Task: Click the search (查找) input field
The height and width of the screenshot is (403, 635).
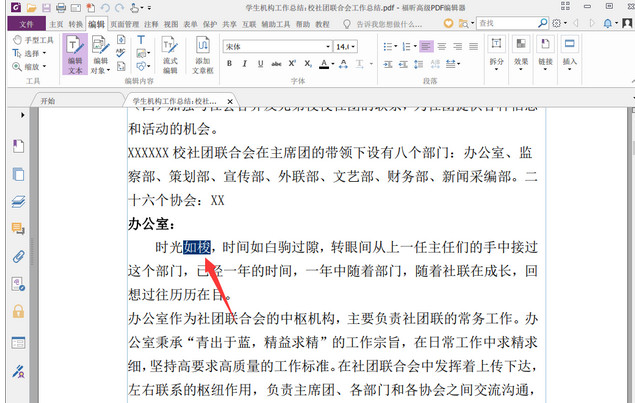Action: tap(510, 22)
